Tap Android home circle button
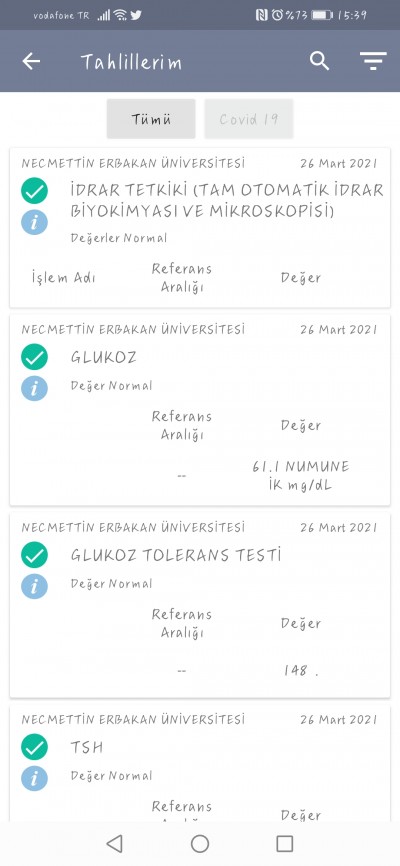This screenshot has width=400, height=866. [x=200, y=843]
